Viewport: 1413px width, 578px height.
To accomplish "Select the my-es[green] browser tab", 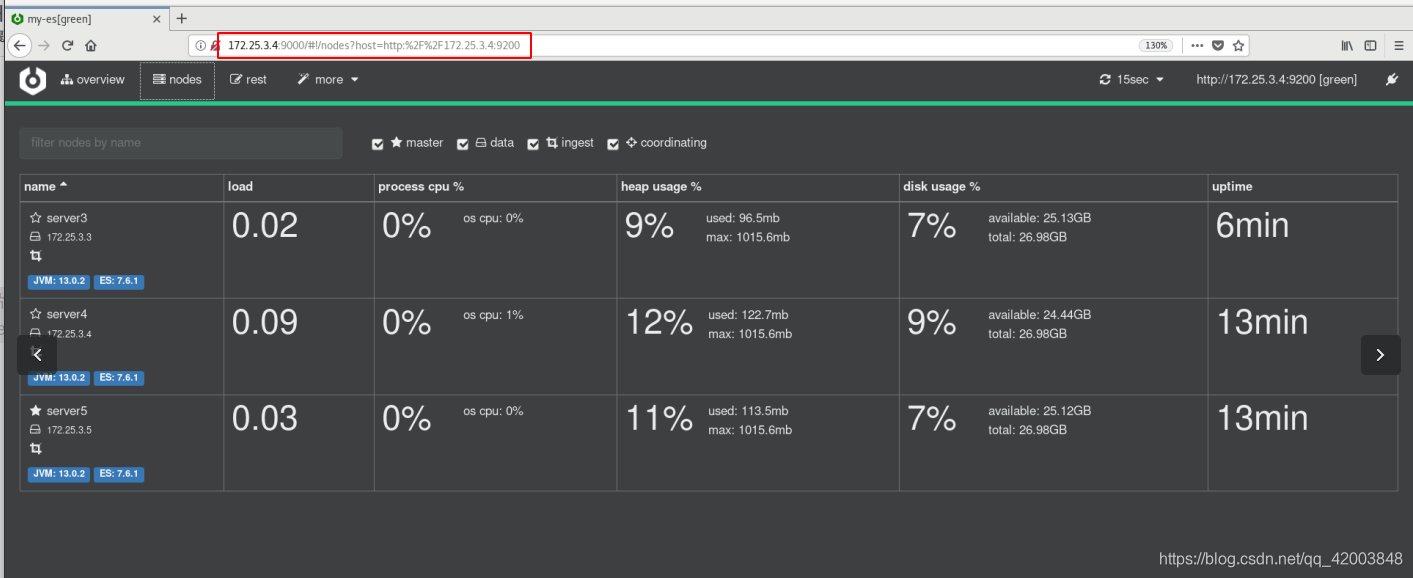I will point(89,18).
